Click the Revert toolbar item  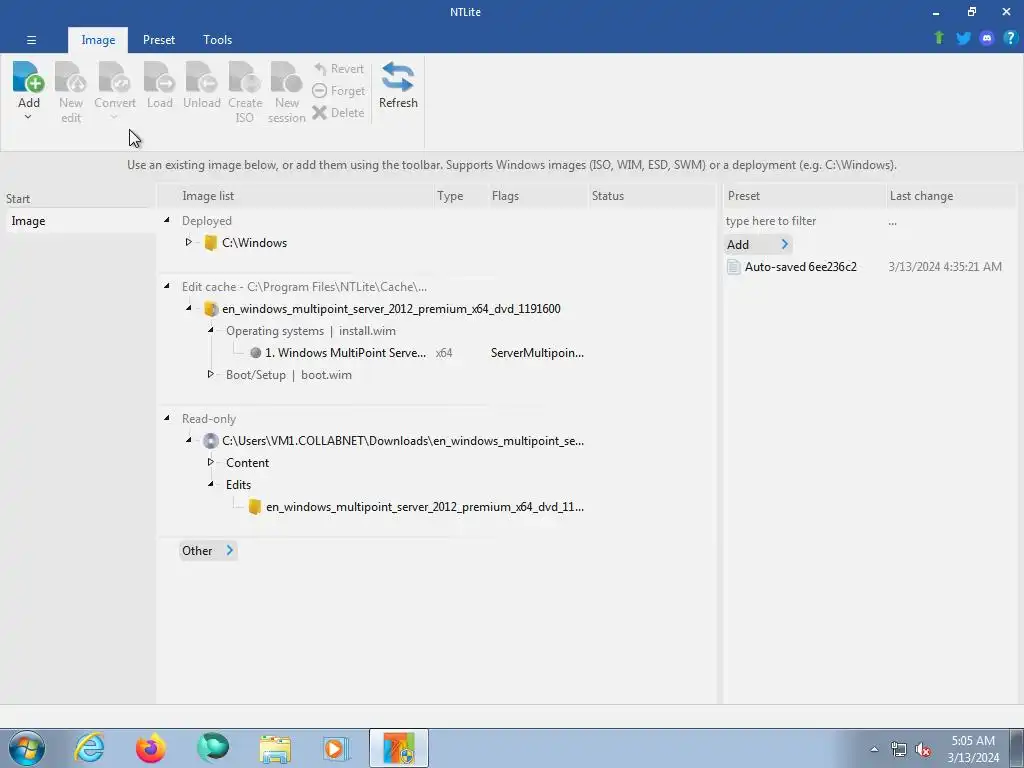click(338, 69)
